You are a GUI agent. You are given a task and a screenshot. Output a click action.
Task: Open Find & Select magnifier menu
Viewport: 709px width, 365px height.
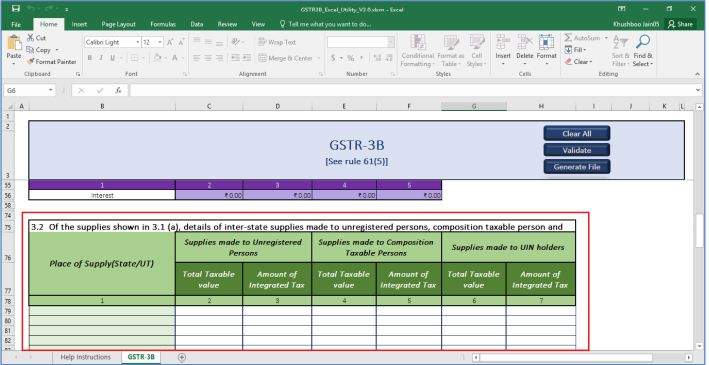coord(643,51)
